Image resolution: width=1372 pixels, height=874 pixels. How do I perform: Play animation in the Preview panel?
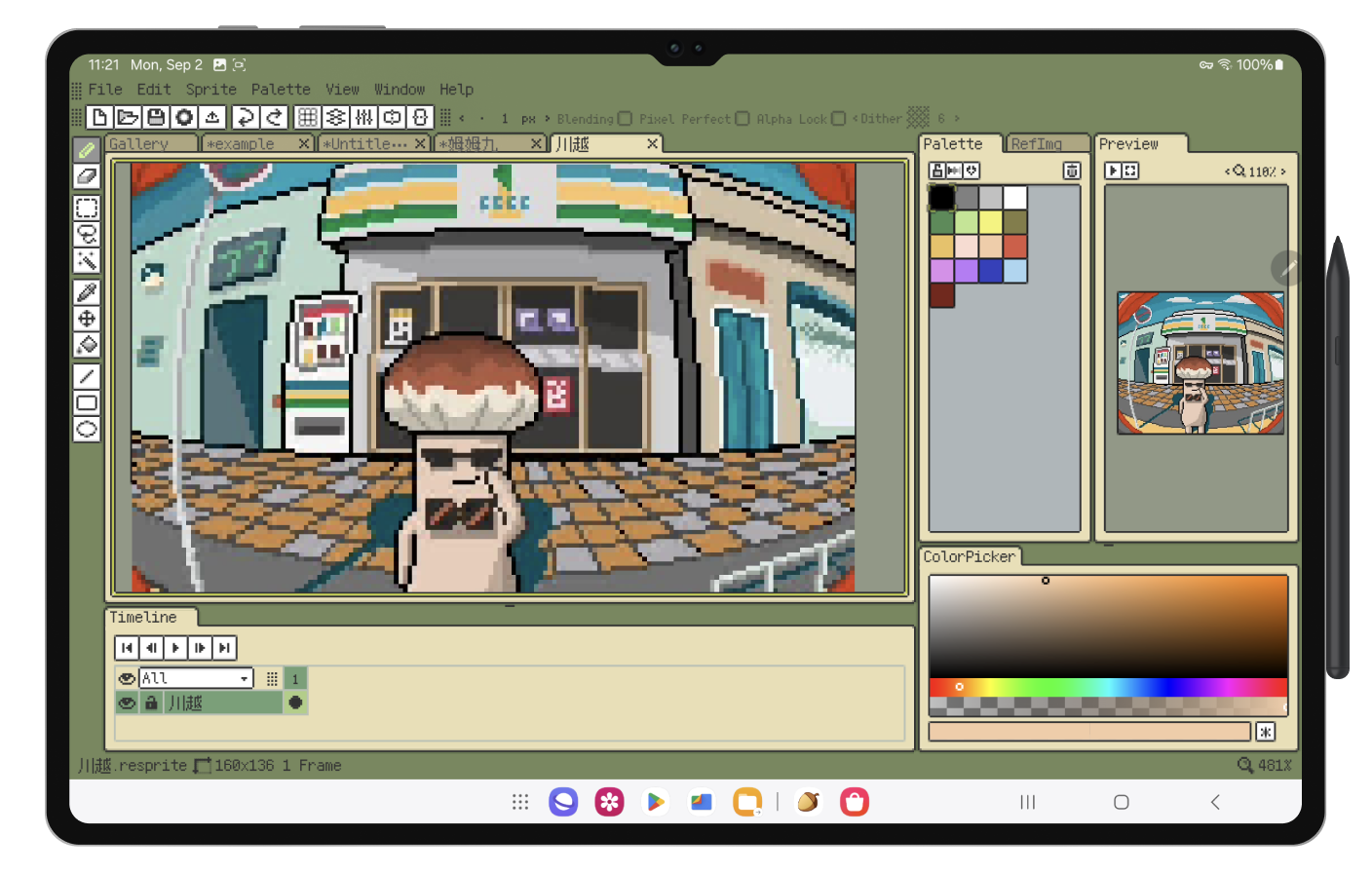1113,171
